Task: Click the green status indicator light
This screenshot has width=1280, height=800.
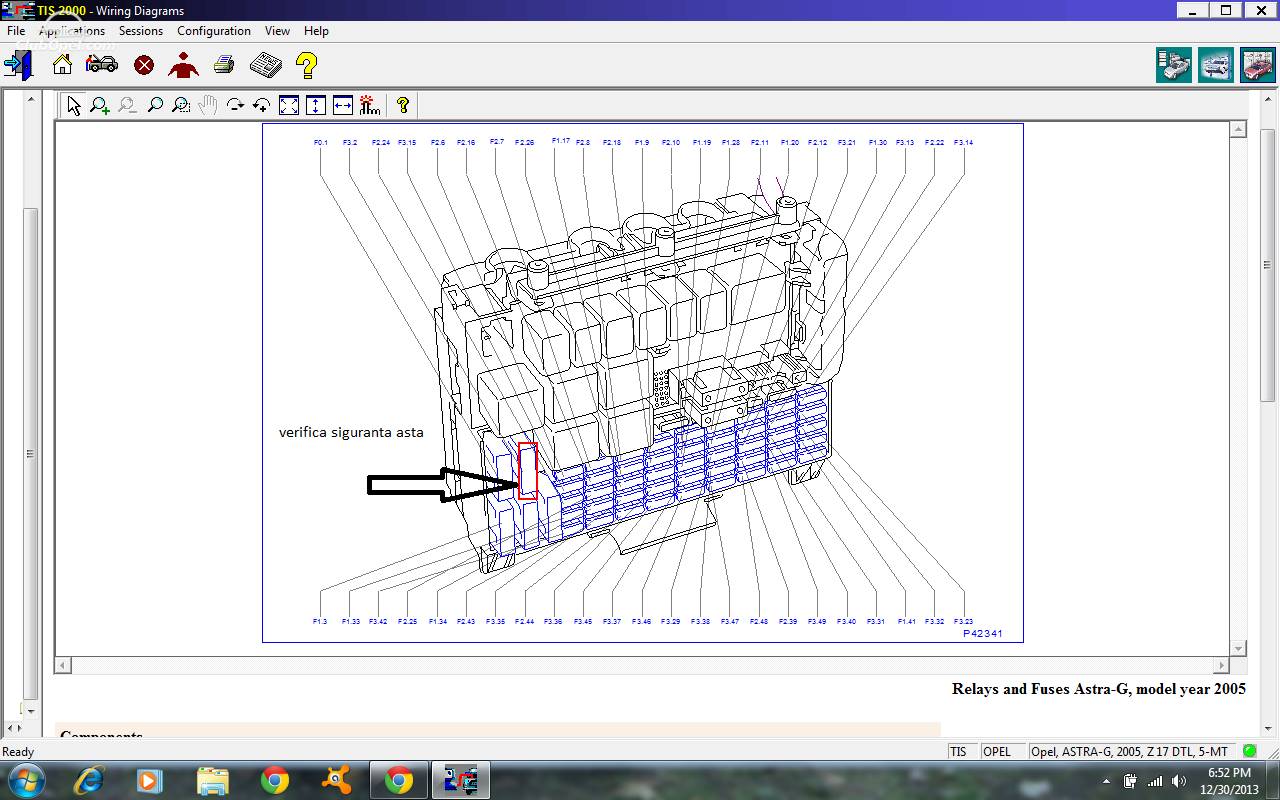Action: tap(1250, 751)
